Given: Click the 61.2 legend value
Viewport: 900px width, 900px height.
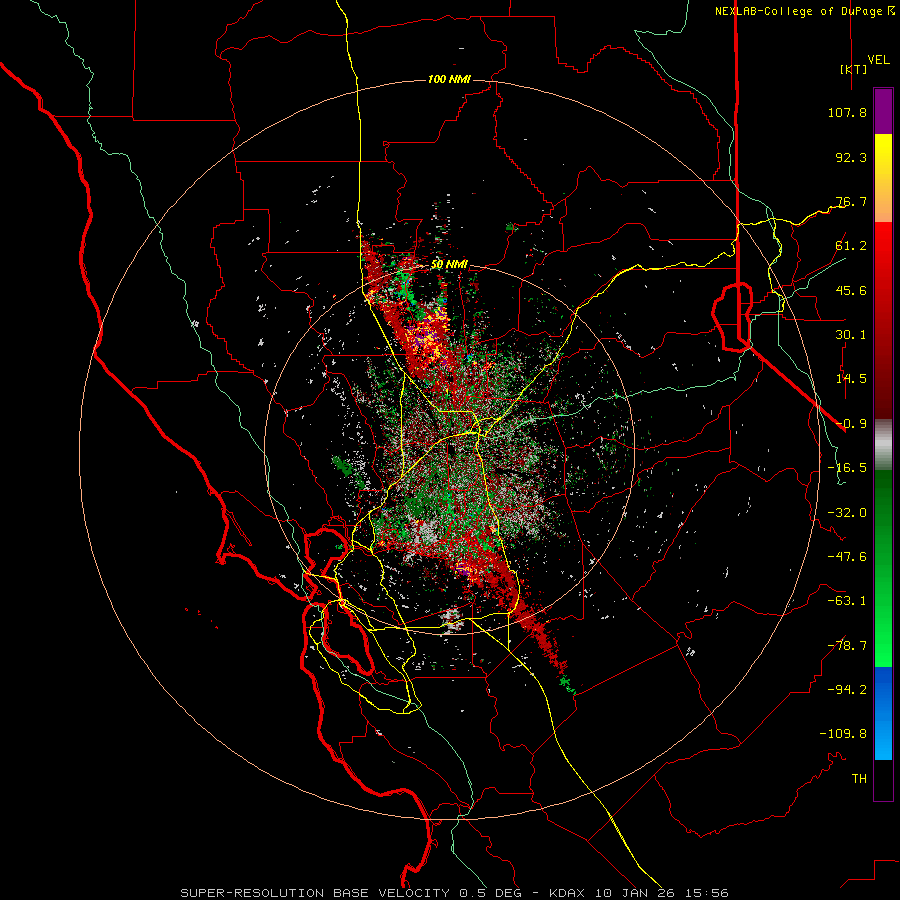Looking at the screenshot, I should [851, 246].
